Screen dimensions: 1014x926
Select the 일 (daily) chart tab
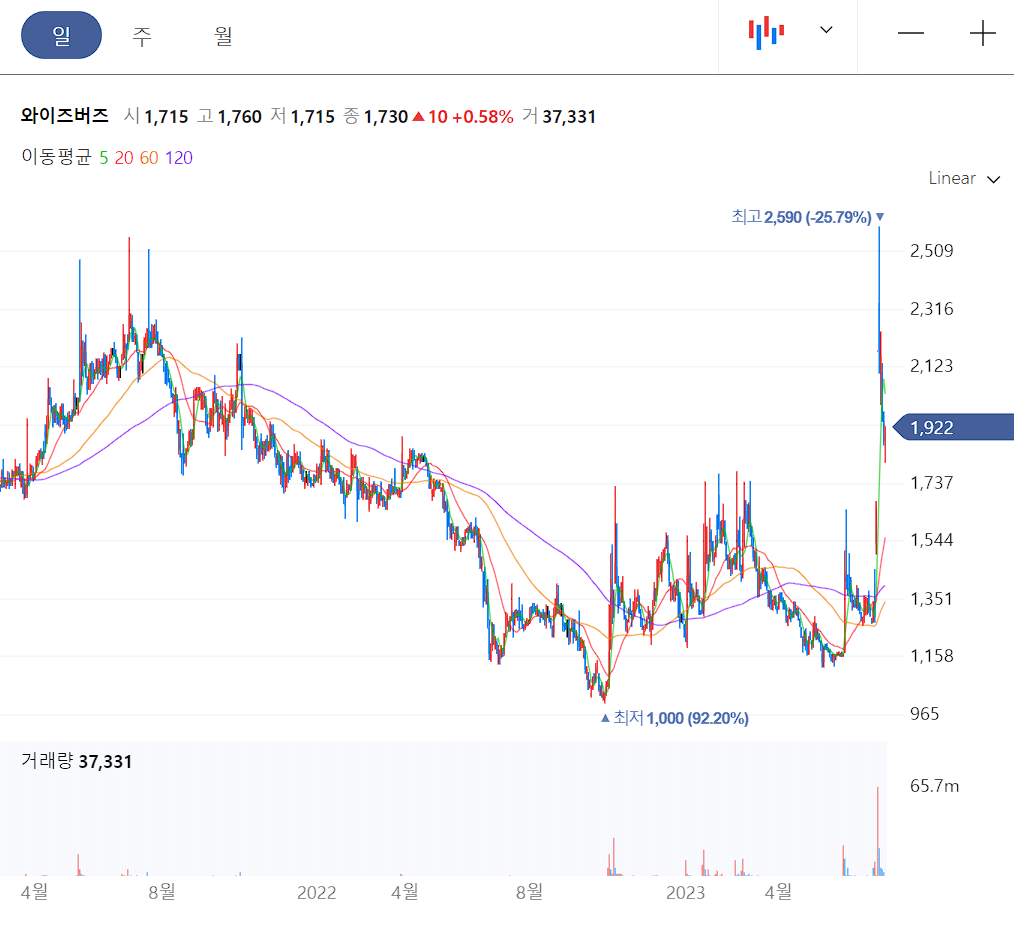point(61,35)
